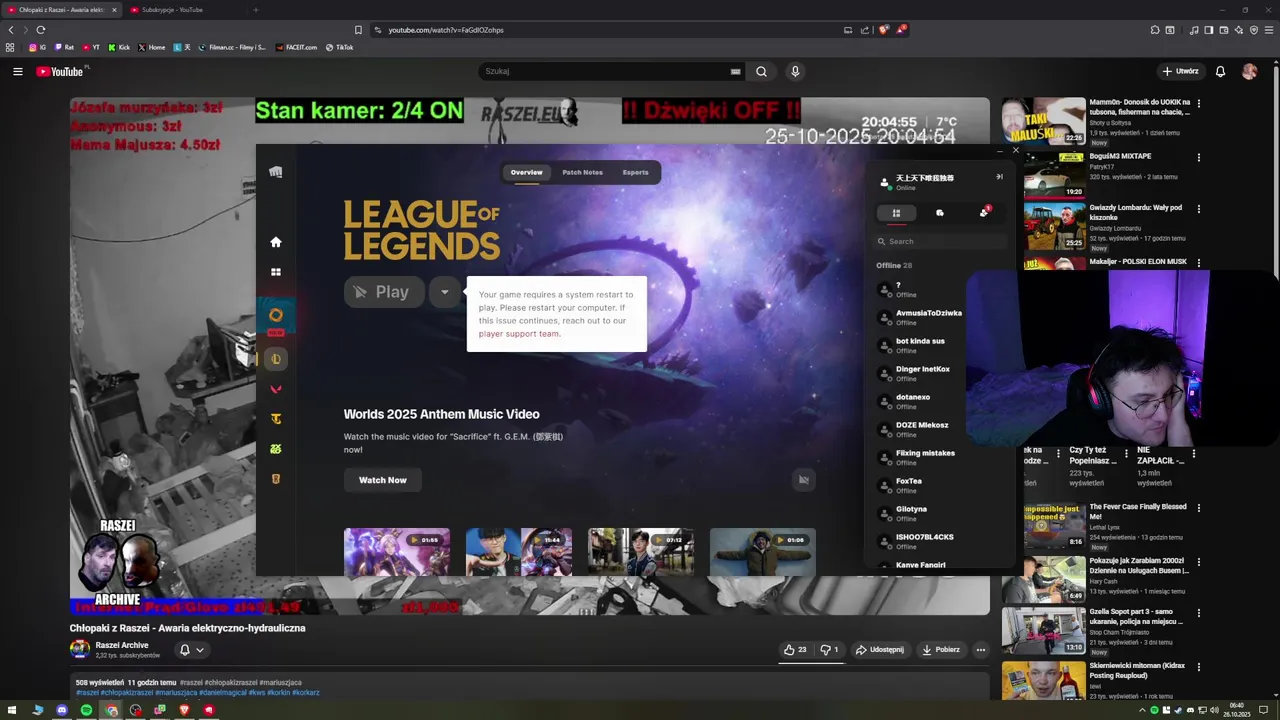
Task: Open options menu for Skierniewicki mitoman video
Action: tap(1199, 666)
